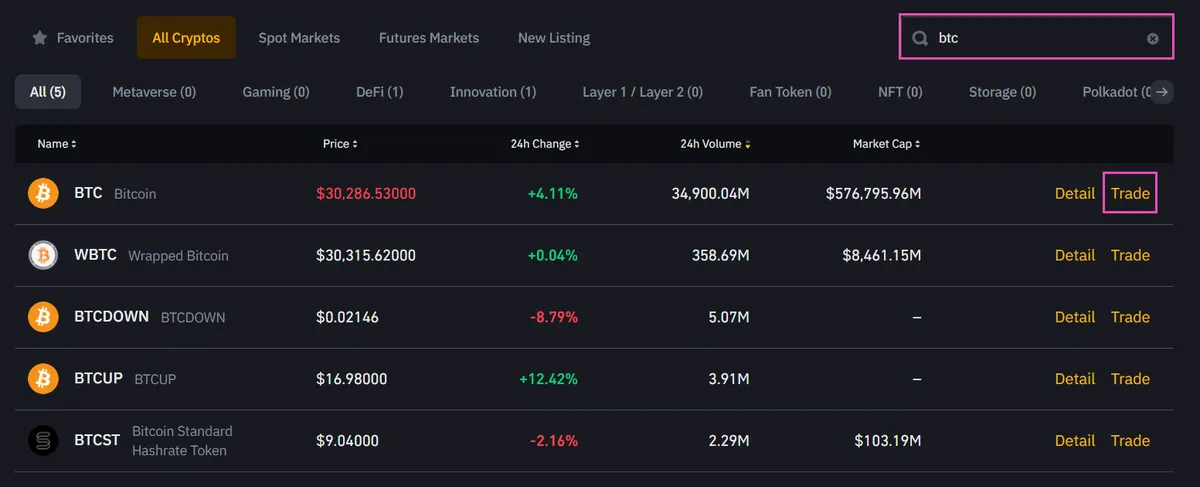This screenshot has height=487, width=1200.
Task: Sort by Price column
Action: pos(340,144)
